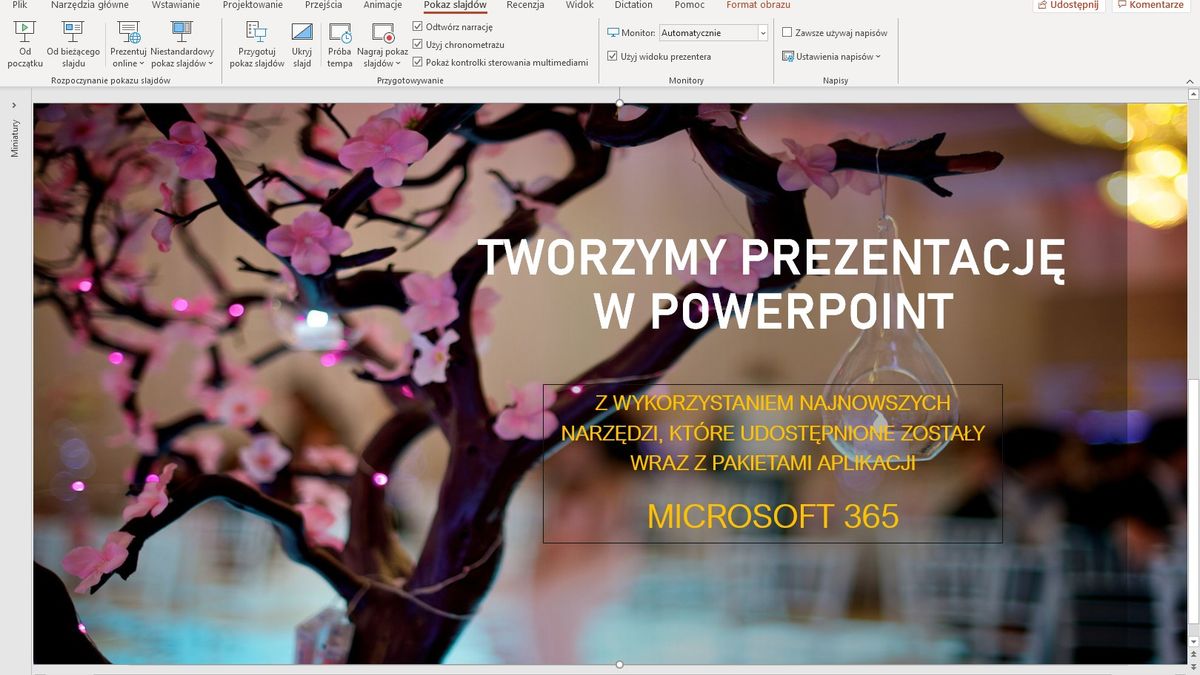This screenshot has width=1200, height=675.
Task: Open Dictation tab
Action: pos(633,5)
